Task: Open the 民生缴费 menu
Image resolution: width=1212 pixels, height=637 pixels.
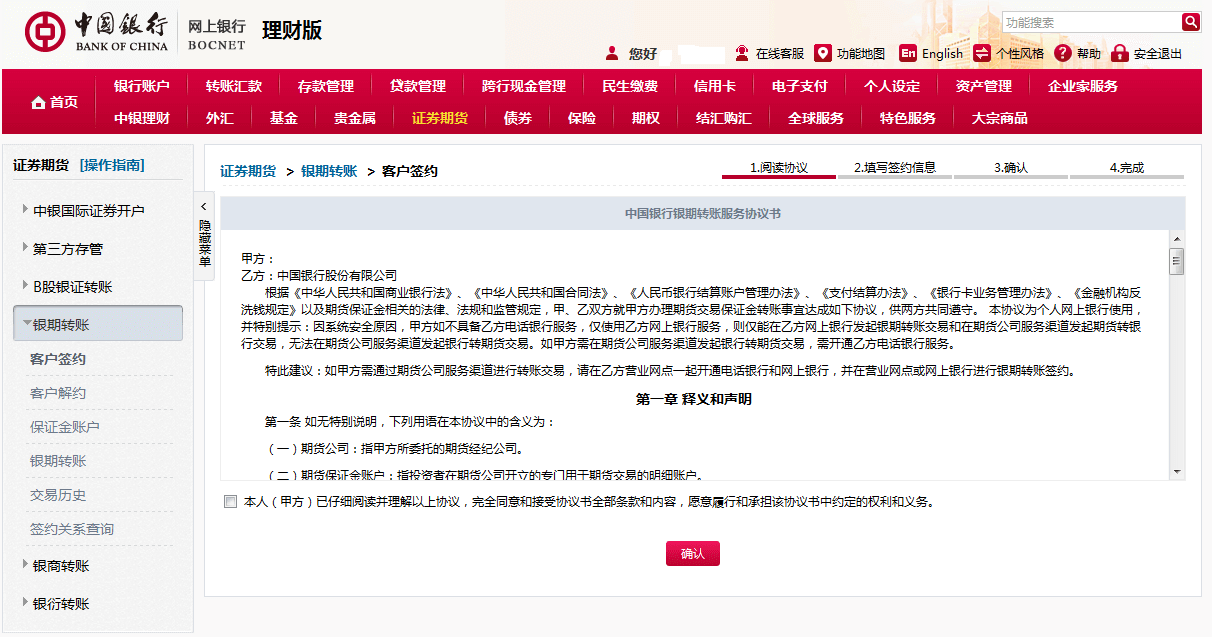Action: point(630,86)
